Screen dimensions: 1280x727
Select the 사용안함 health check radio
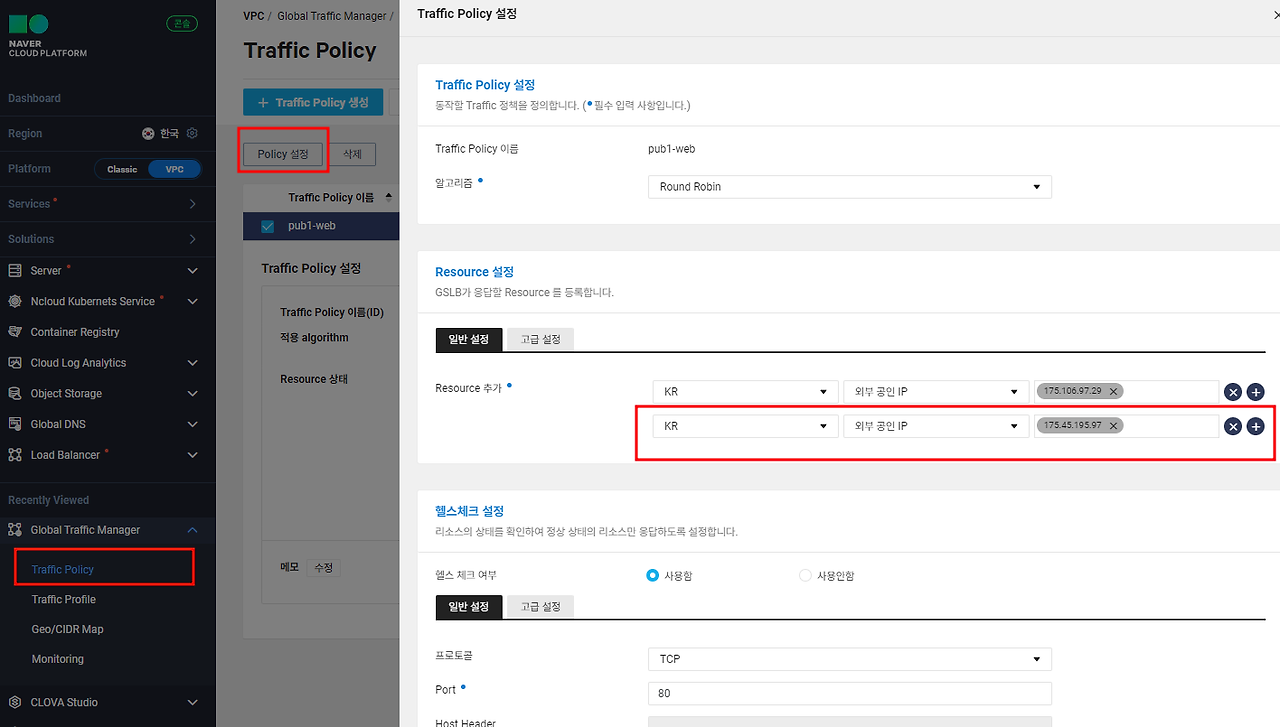tap(805, 575)
